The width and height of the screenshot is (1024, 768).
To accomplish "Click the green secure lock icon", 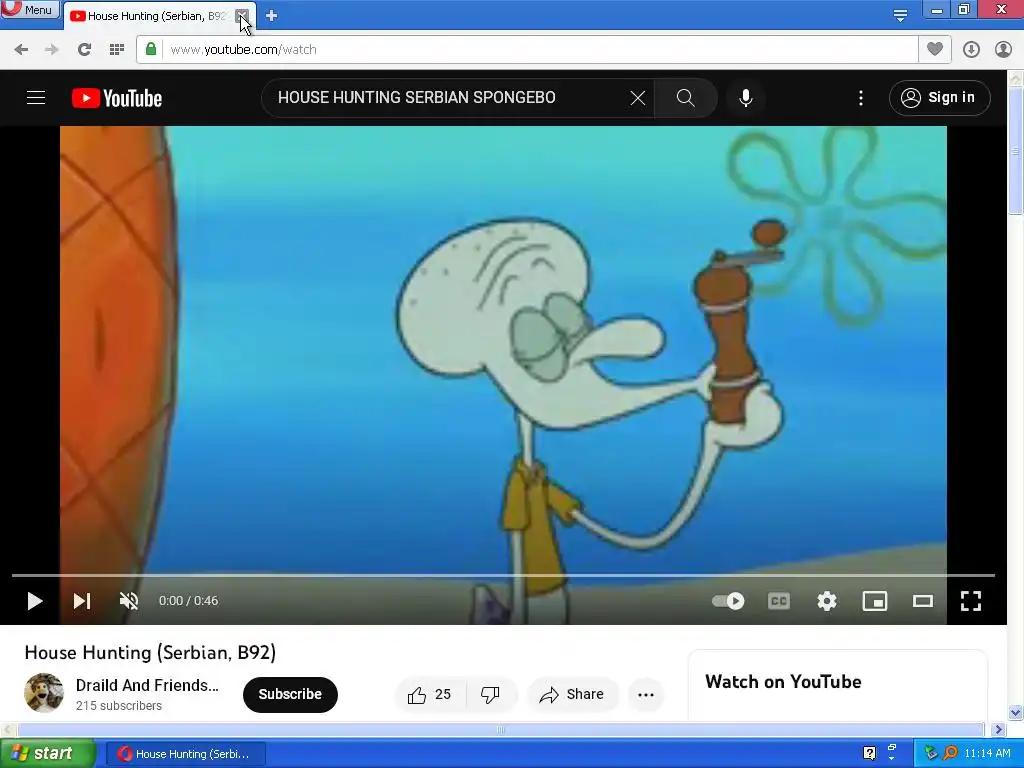I will point(151,49).
